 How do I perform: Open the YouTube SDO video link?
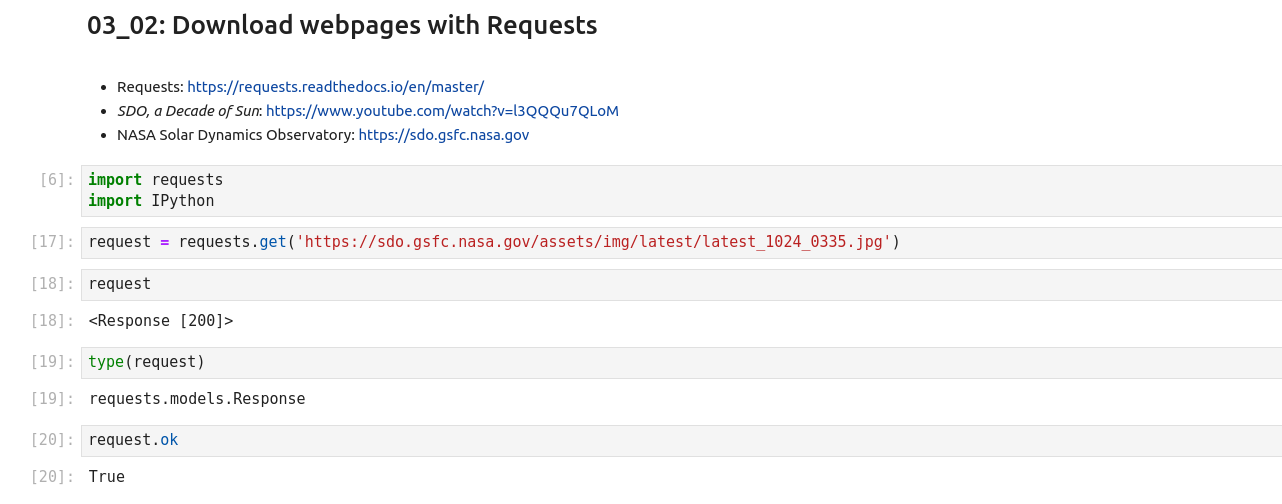pos(442,111)
